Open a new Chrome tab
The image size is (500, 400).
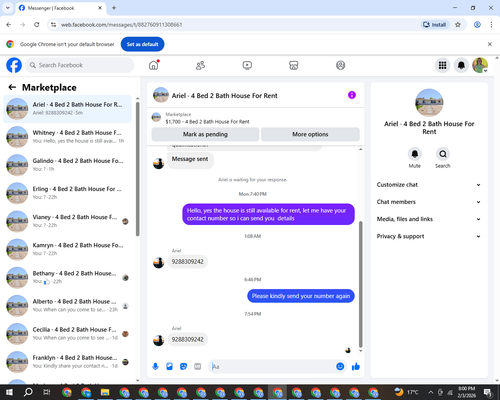pyautogui.click(x=114, y=8)
